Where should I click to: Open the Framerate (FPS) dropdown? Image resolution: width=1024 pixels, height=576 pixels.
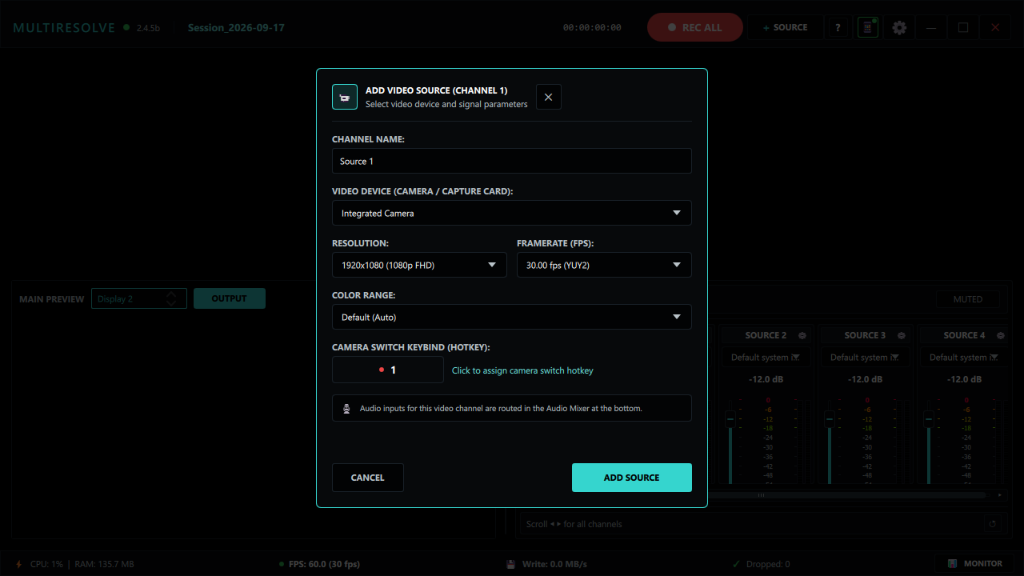click(603, 265)
